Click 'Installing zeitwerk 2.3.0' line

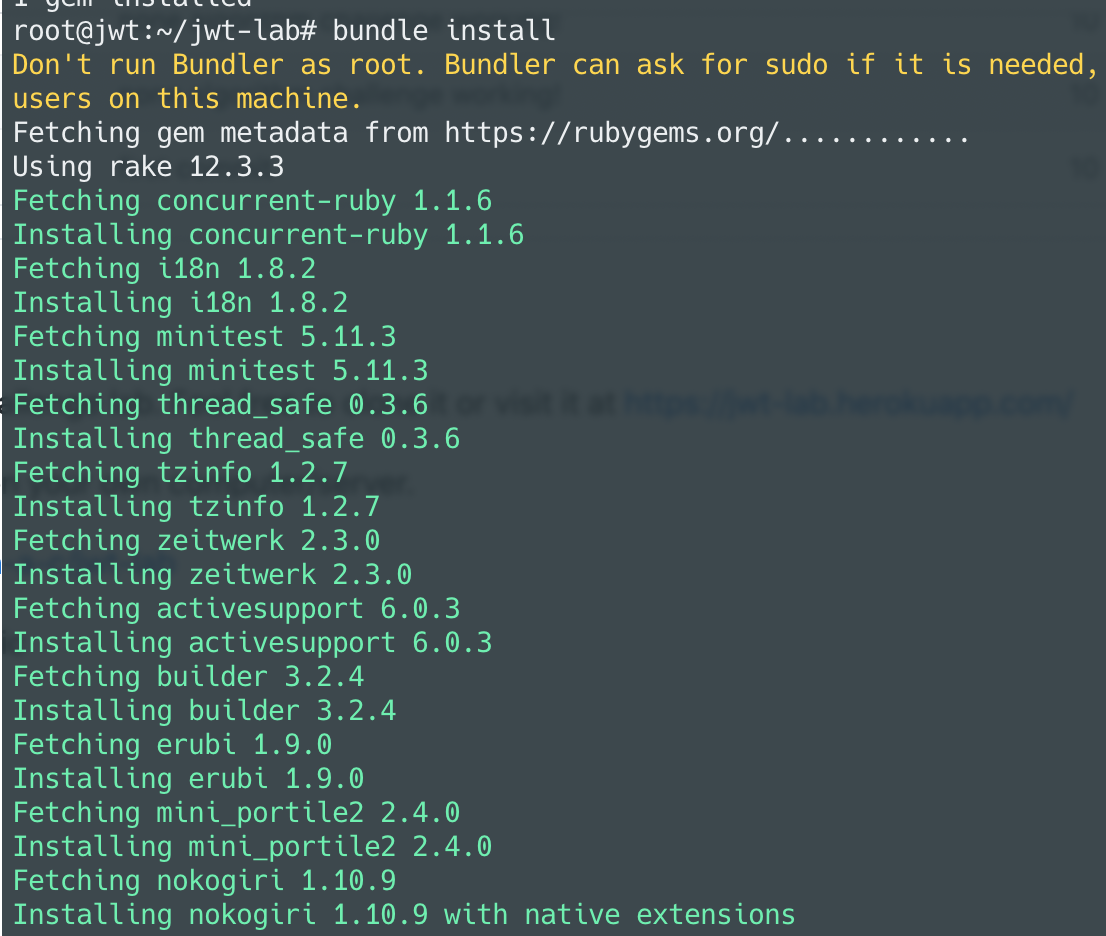pos(212,574)
